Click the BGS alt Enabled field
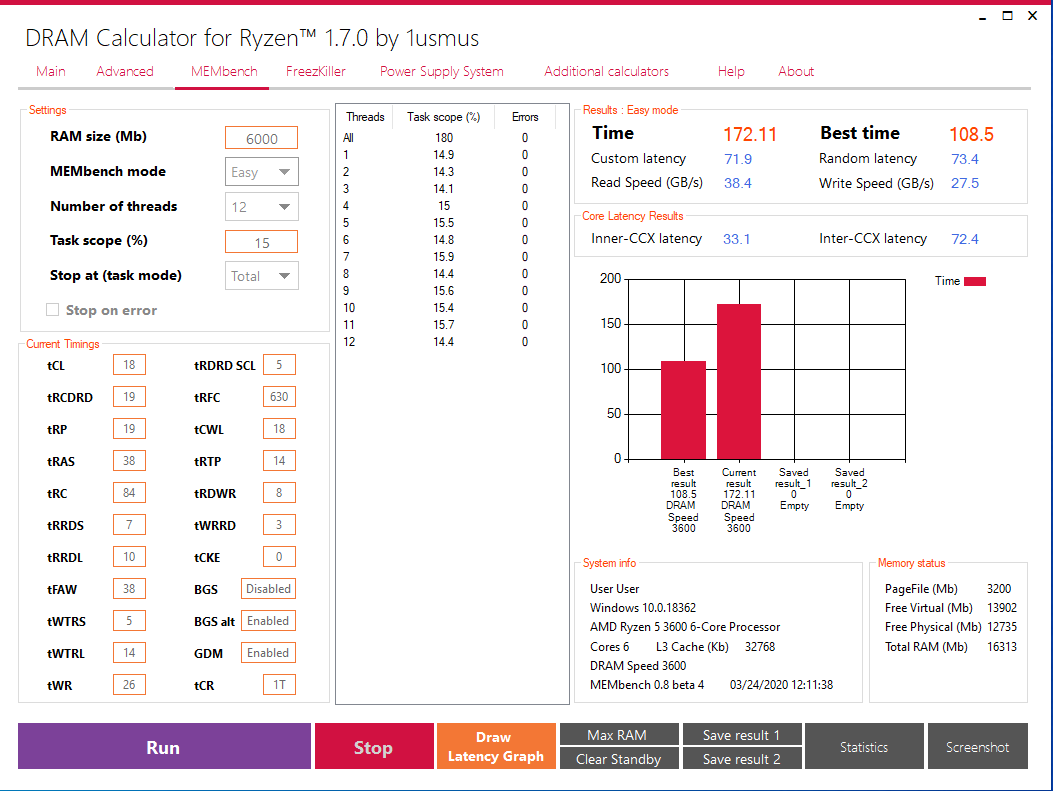The height and width of the screenshot is (791, 1053). coord(269,620)
